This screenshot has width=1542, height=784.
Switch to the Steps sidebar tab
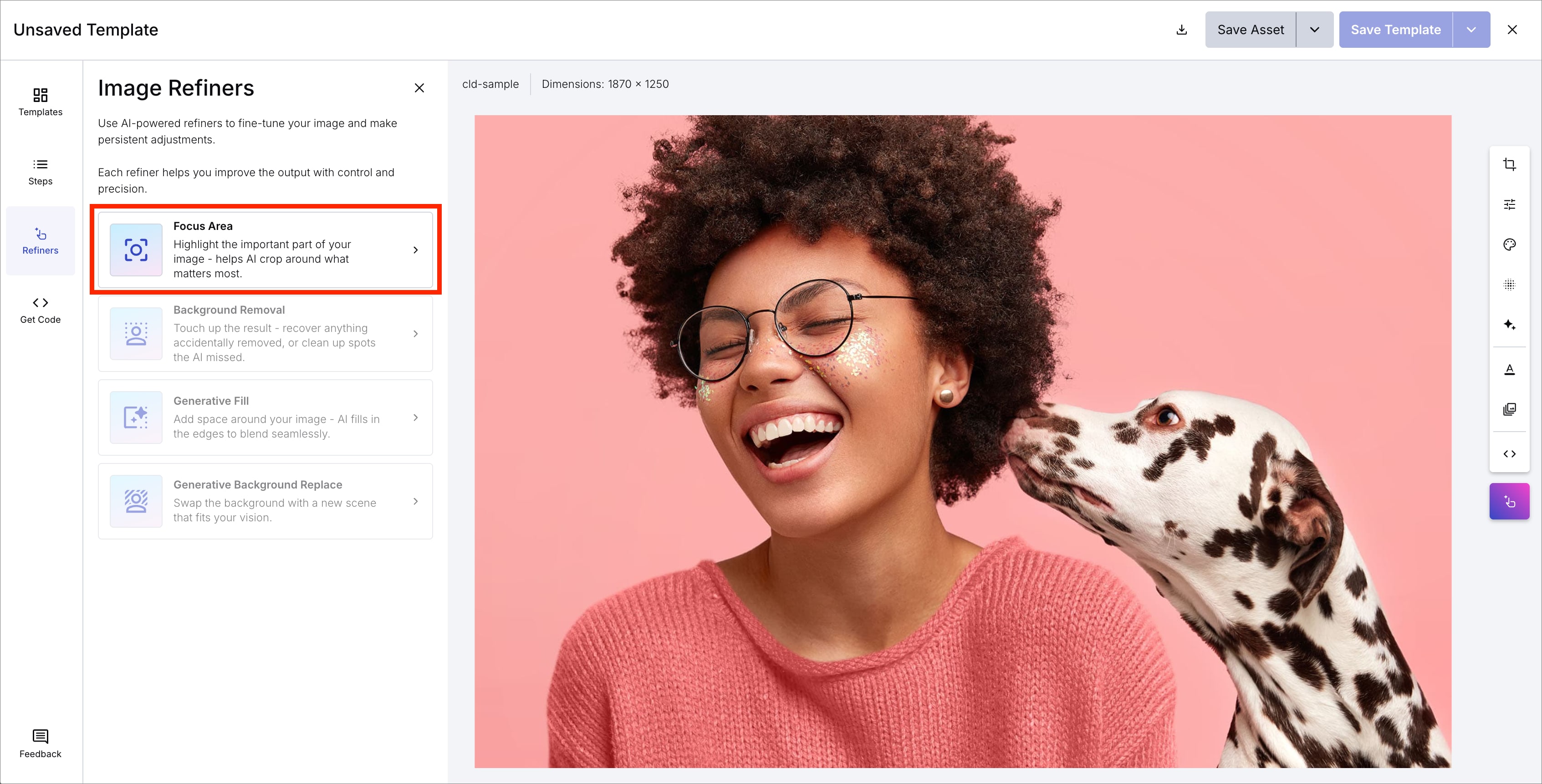click(x=40, y=172)
